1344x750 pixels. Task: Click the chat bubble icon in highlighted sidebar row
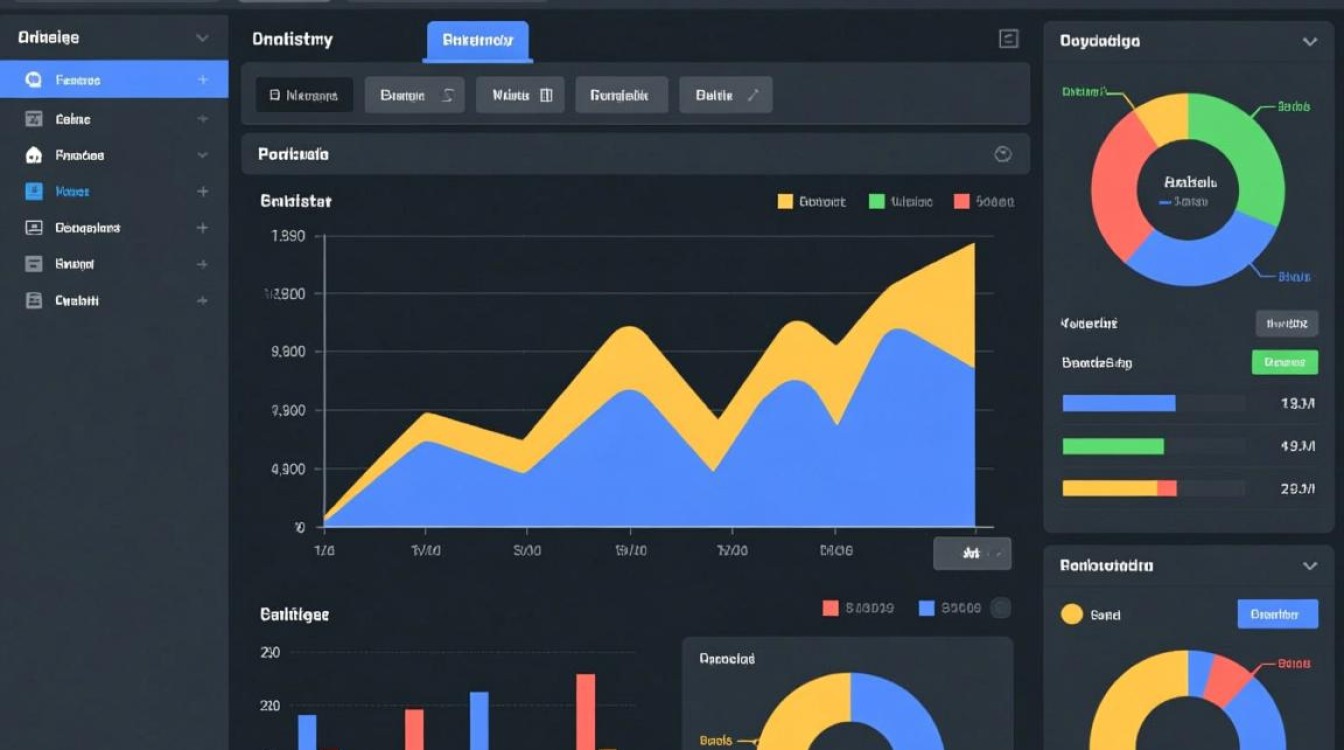[x=34, y=80]
